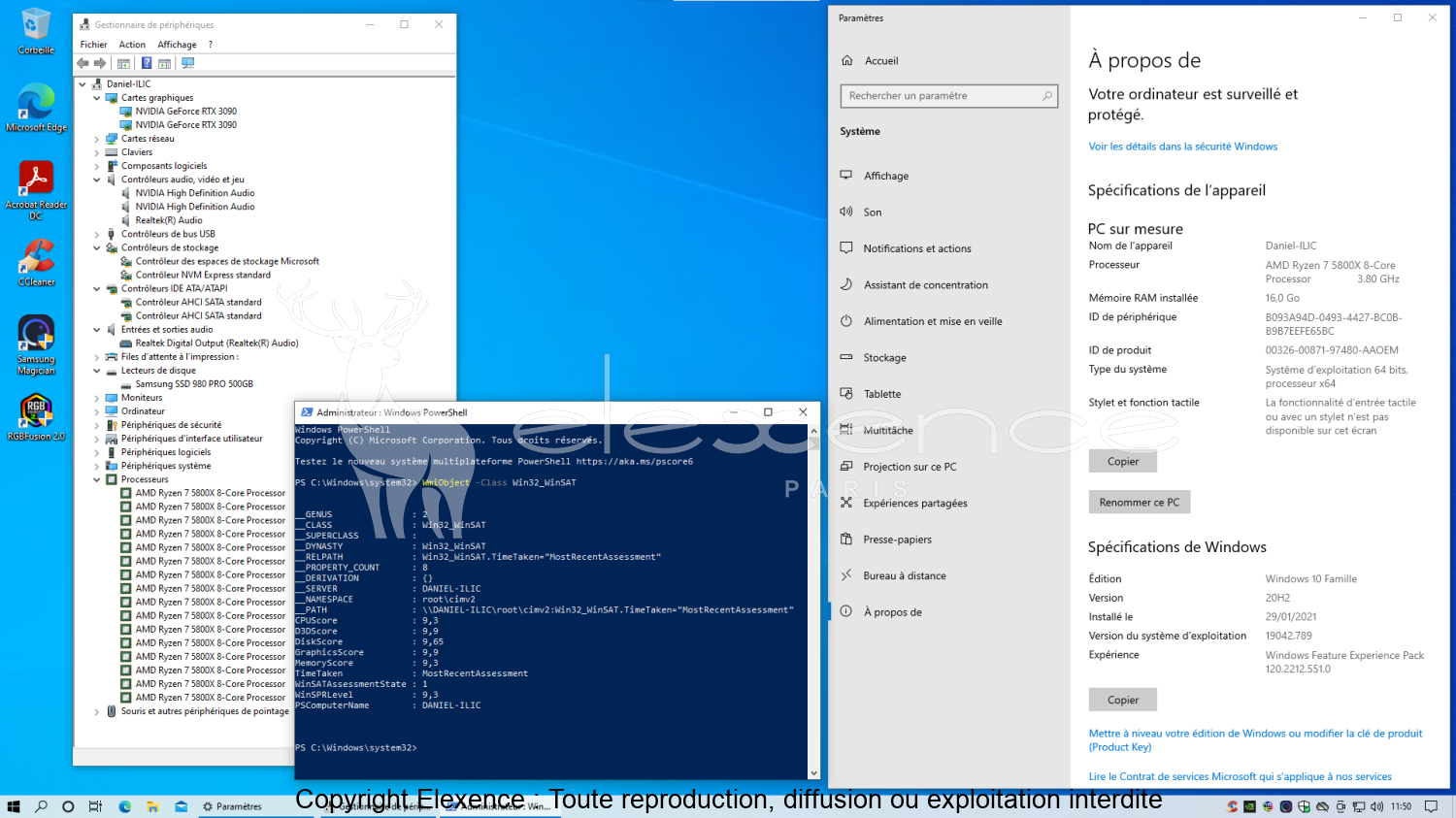Open the ? help menu in Device Manager
Screen dimensions: 1456x818
[211, 45]
